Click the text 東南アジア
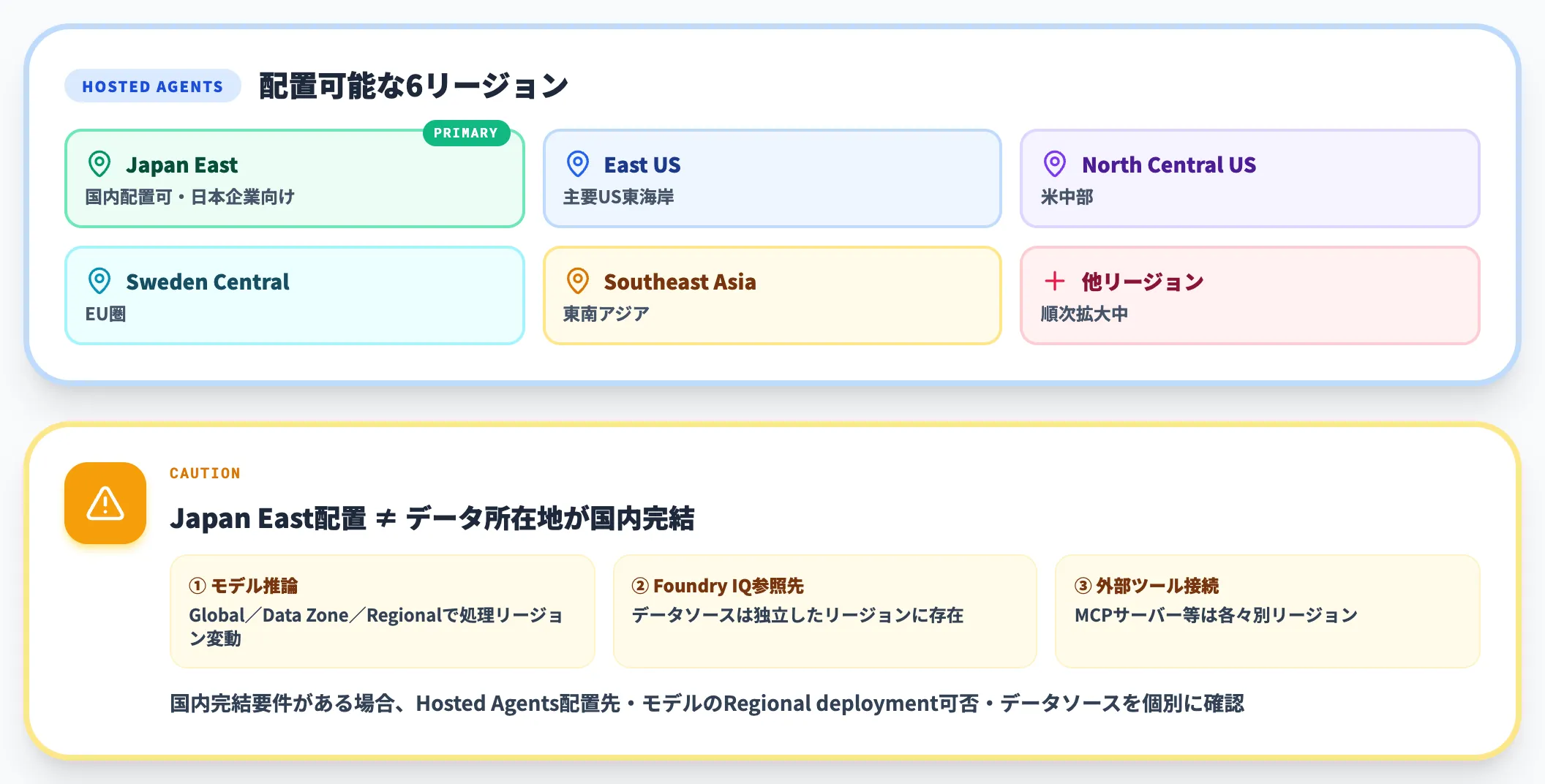 point(606,314)
